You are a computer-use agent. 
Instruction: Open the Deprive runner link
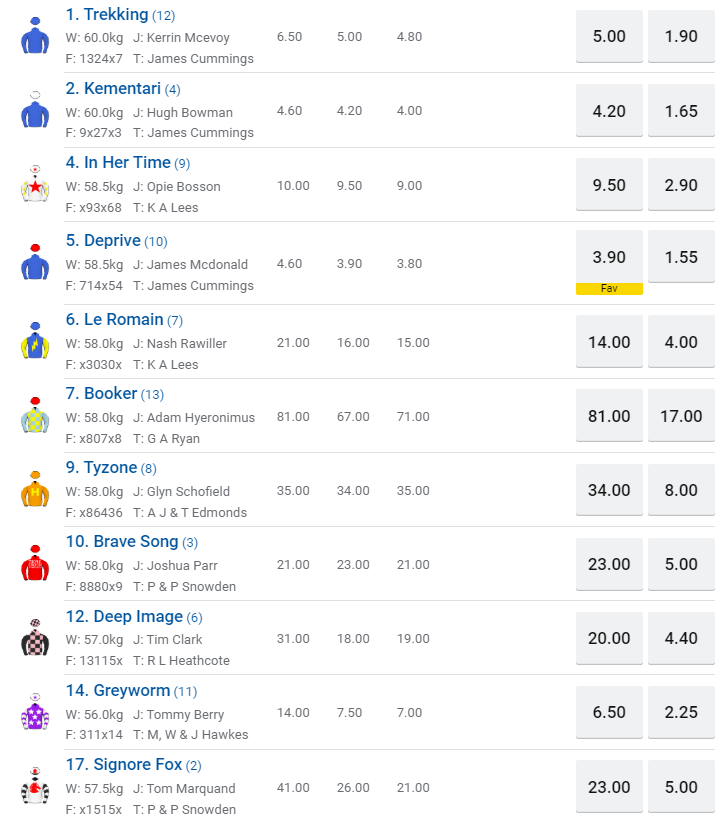112,240
